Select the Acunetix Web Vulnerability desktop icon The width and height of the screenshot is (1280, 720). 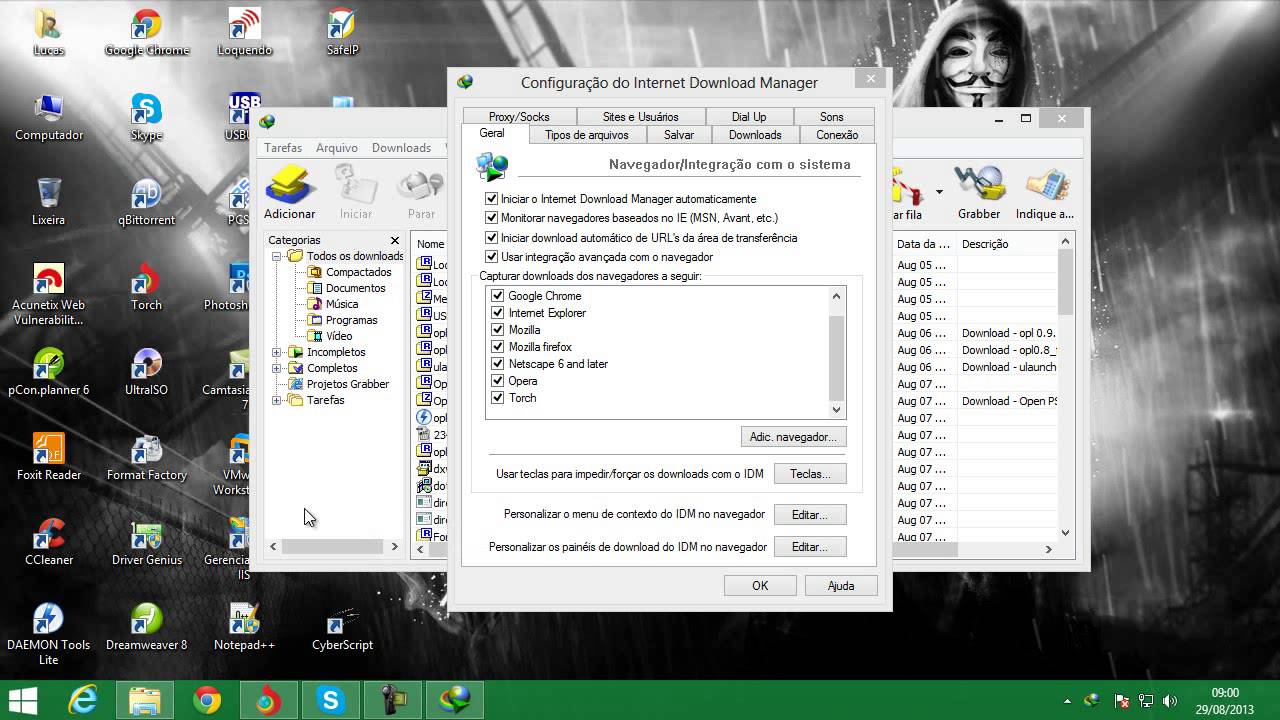pos(48,295)
